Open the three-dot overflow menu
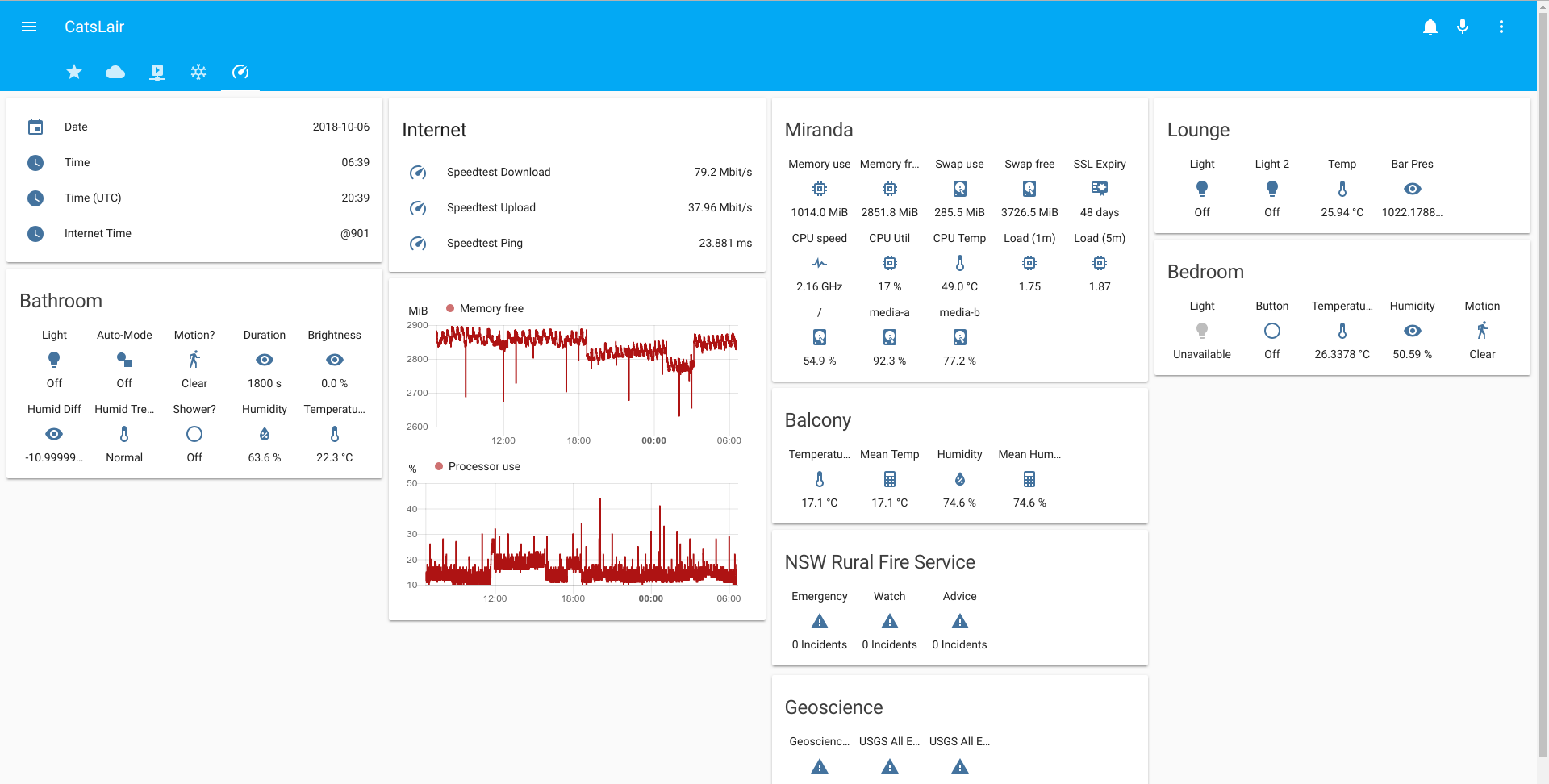This screenshot has height=784, width=1549. click(x=1501, y=27)
